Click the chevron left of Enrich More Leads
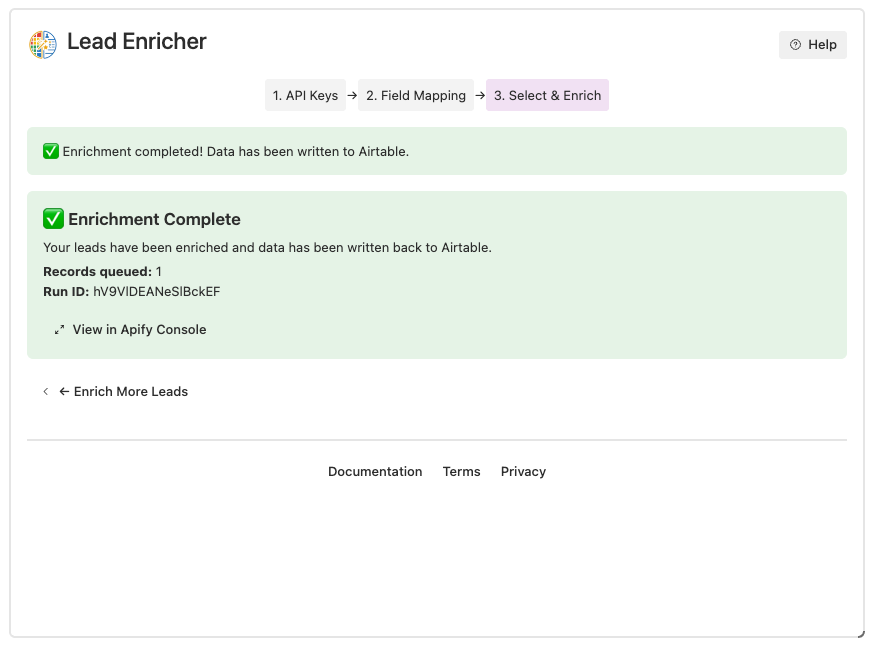 45,391
